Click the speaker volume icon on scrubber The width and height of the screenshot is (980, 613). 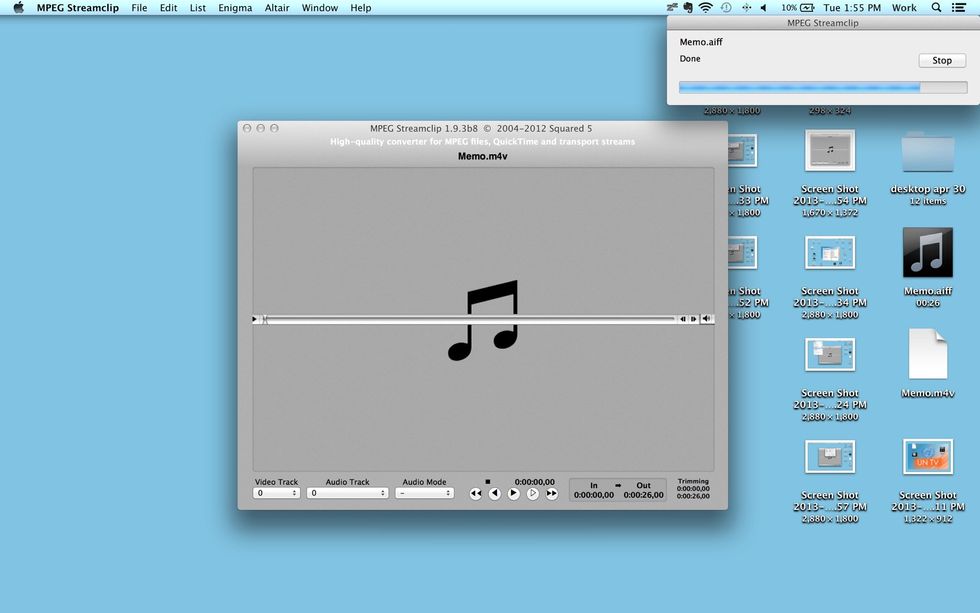706,319
